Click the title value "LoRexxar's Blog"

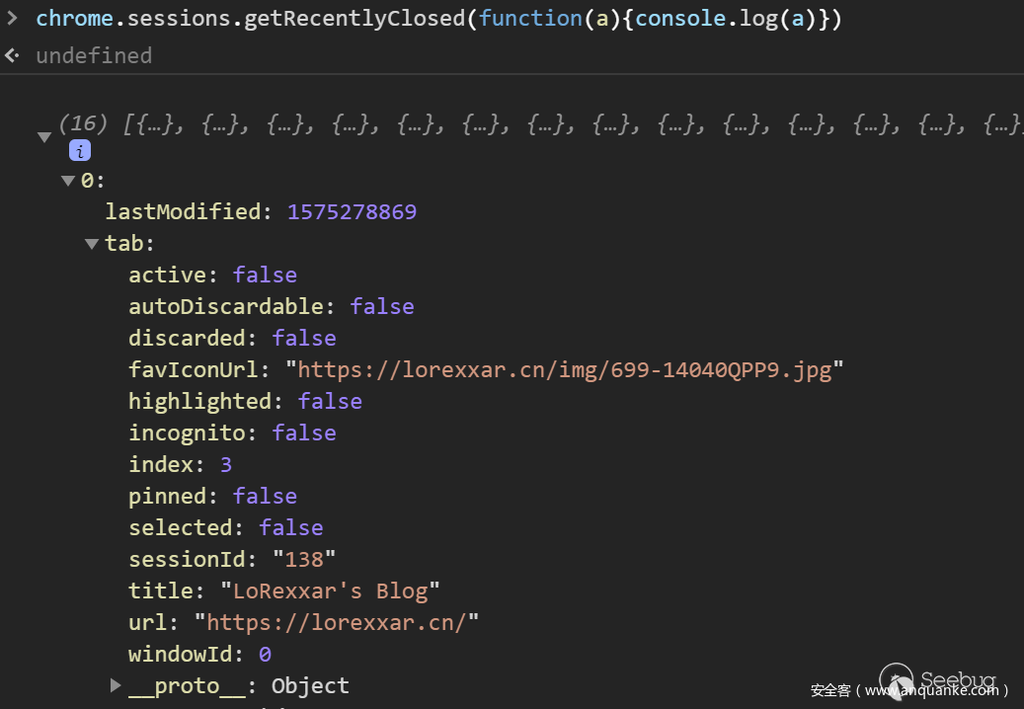(330, 591)
